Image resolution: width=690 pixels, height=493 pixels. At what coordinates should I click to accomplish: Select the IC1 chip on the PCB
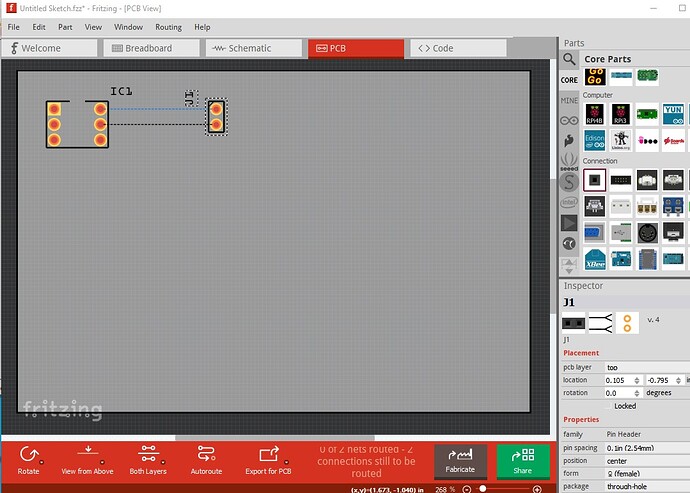coord(77,125)
